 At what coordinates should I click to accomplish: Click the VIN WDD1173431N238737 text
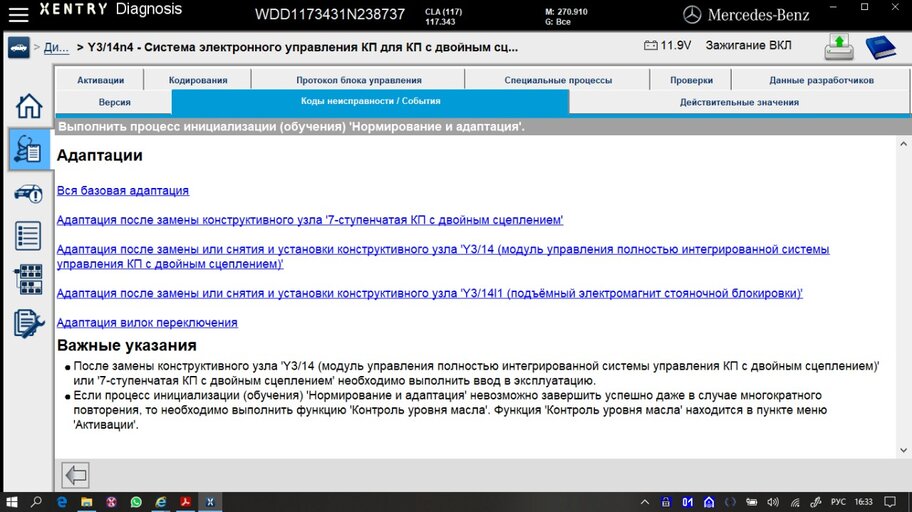(330, 15)
